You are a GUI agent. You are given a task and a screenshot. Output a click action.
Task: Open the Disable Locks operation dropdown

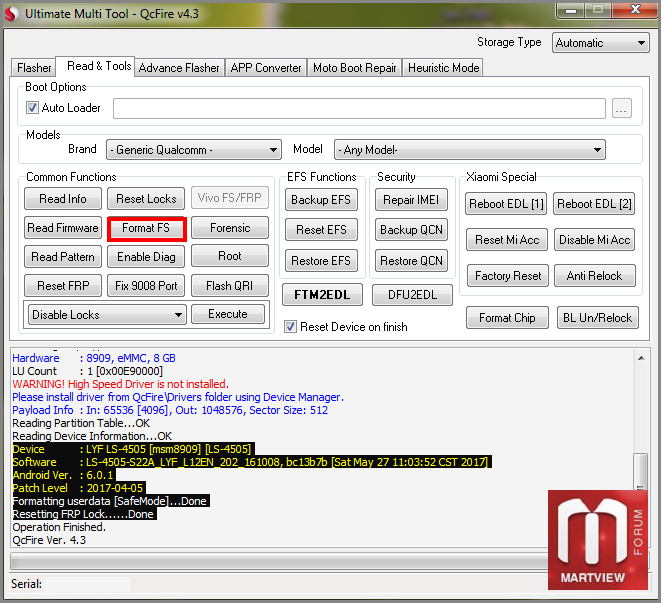click(107, 315)
